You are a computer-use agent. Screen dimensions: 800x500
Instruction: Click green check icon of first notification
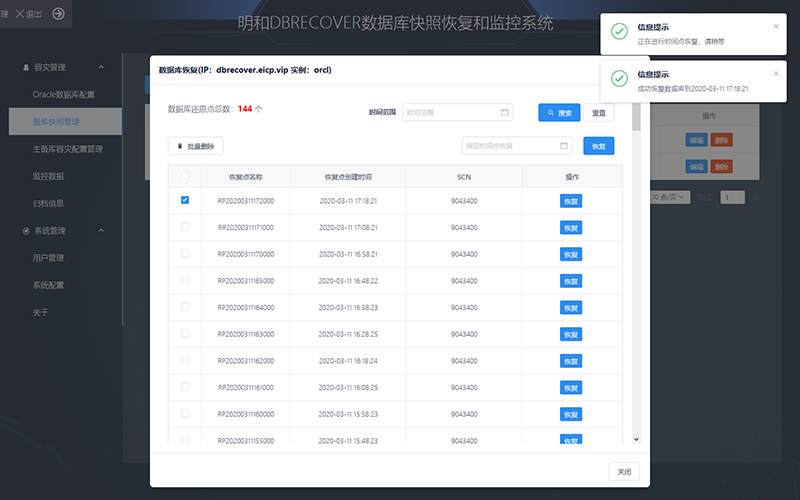click(x=619, y=32)
